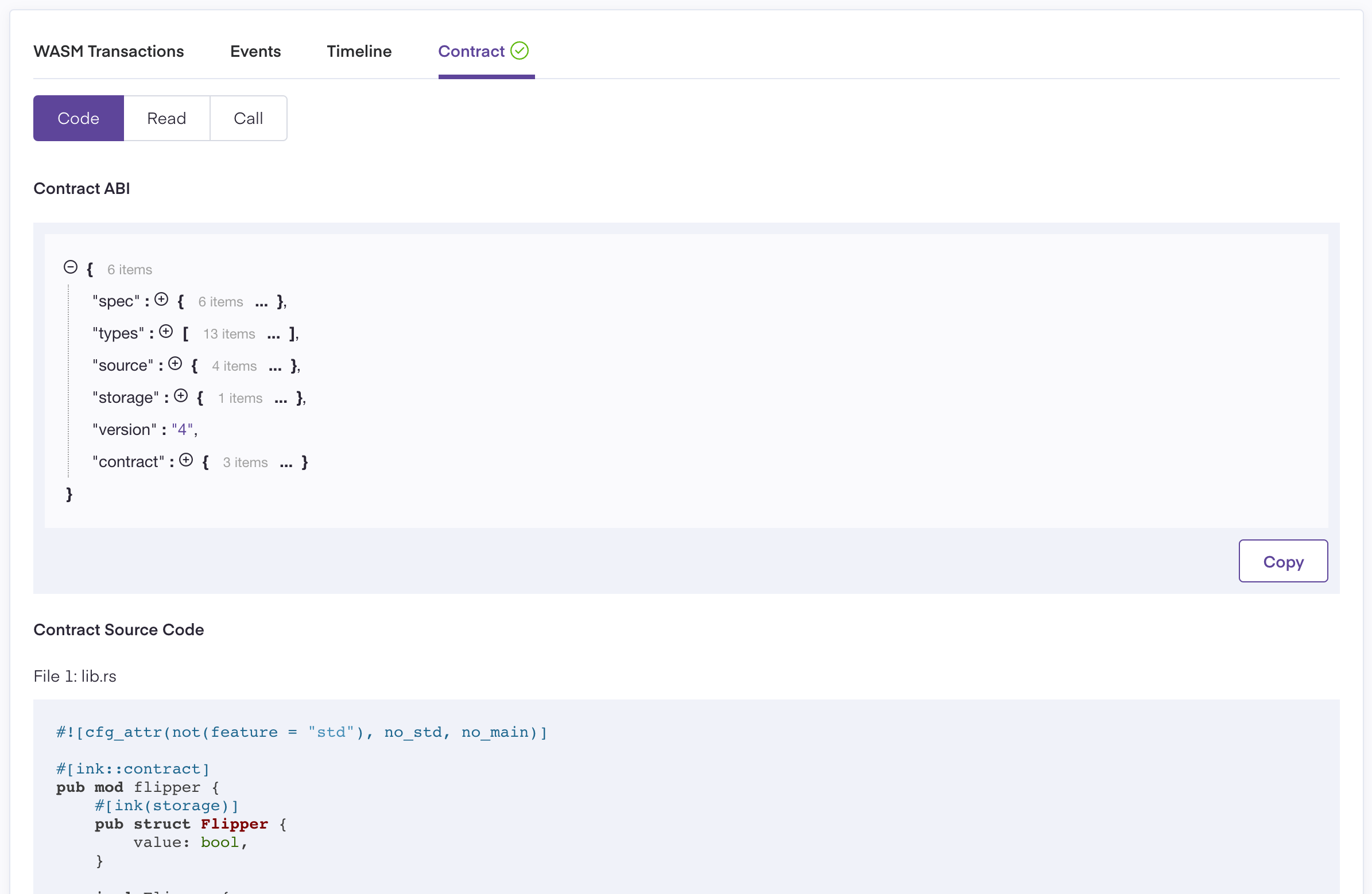Copy the contract ABI
This screenshot has width=1372, height=894.
1282,561
